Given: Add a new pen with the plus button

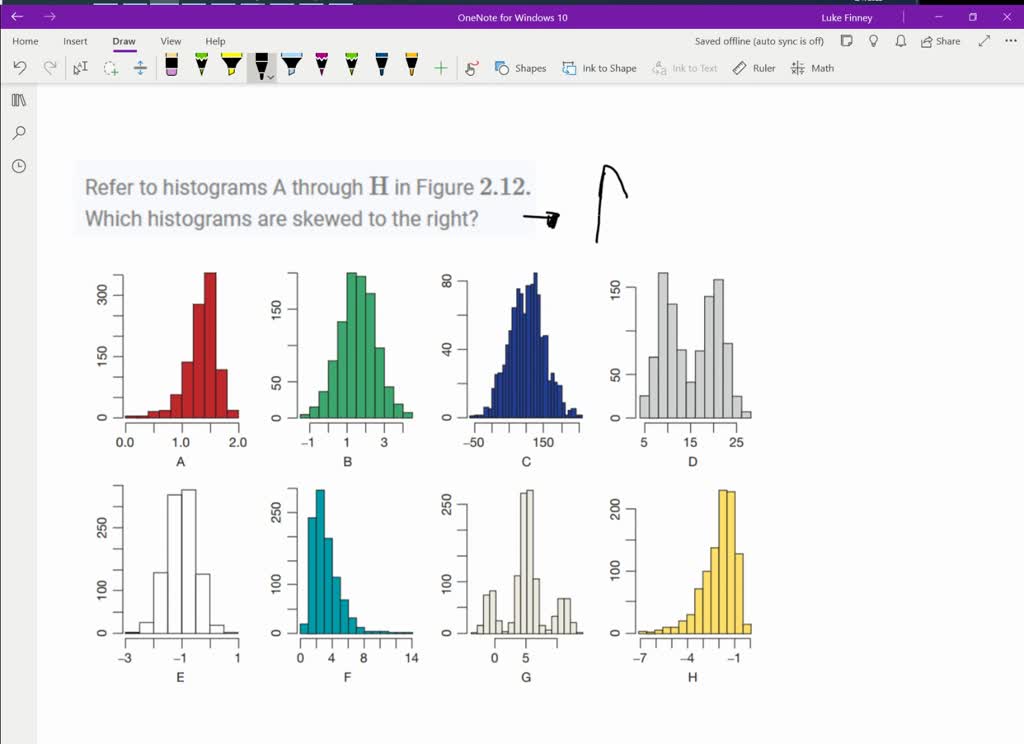Looking at the screenshot, I should [x=439, y=67].
